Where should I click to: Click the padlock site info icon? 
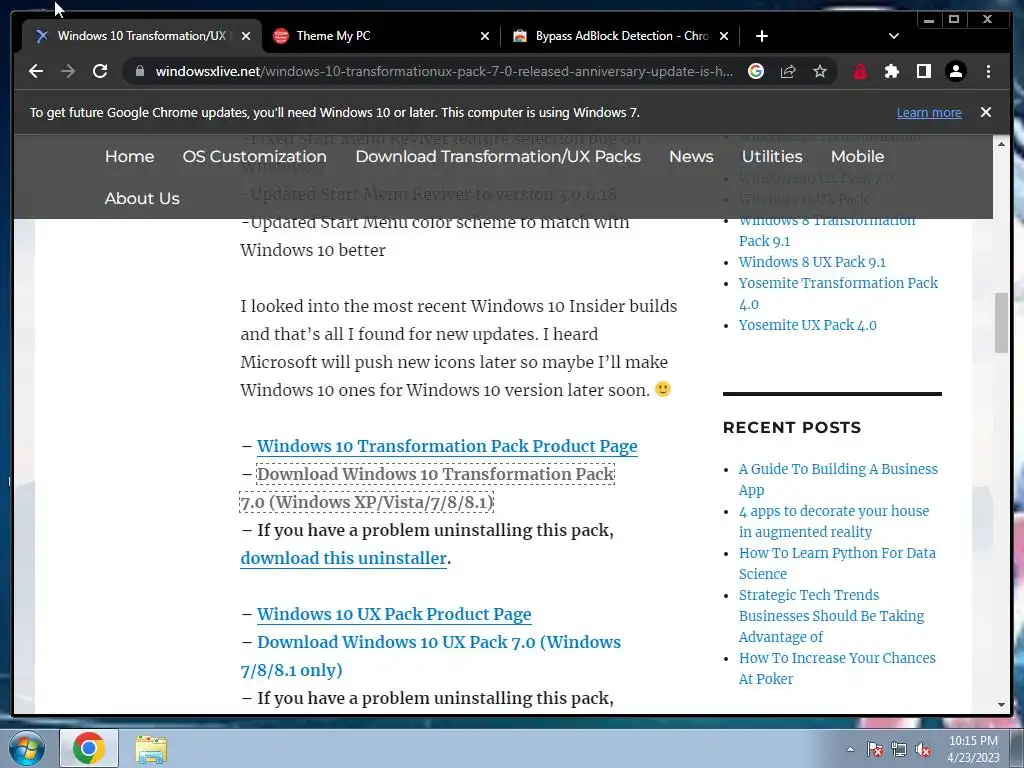pyautogui.click(x=140, y=71)
